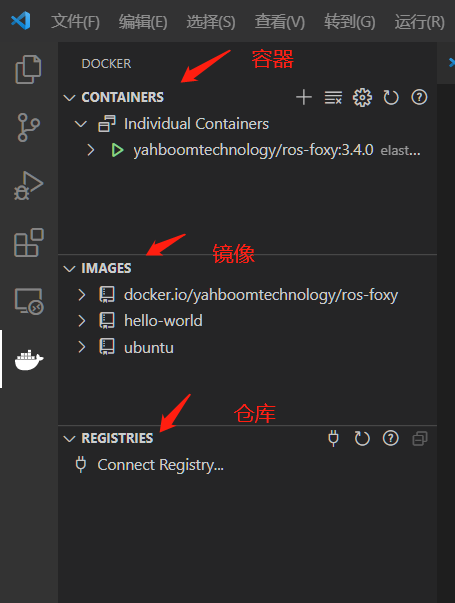The height and width of the screenshot is (603, 455).
Task: Collapse the Individual Containers group
Action: point(81,124)
